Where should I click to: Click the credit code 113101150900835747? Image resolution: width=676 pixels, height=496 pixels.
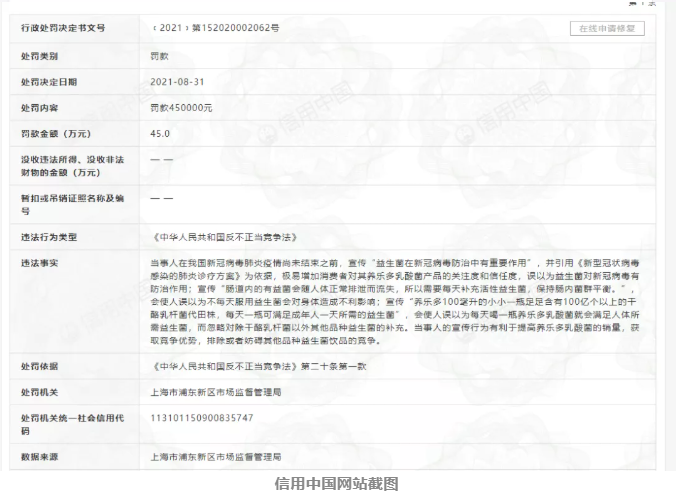pos(202,418)
